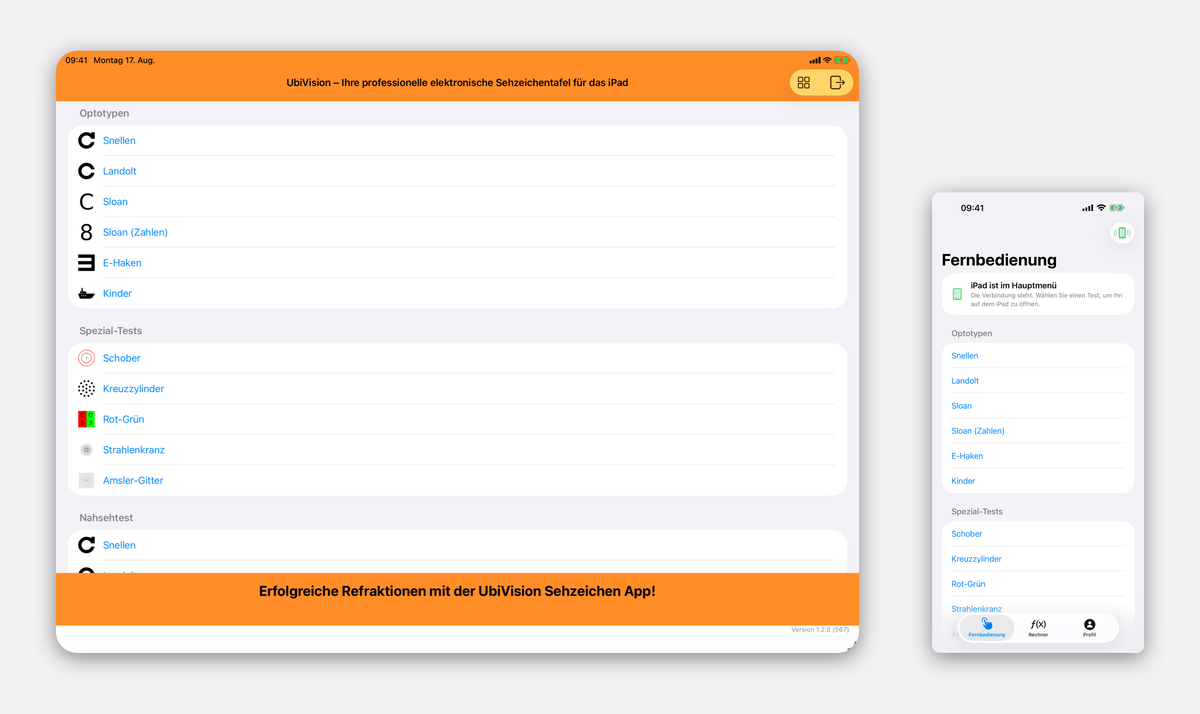Choose Sloan (Zahlen) on the iPhone
Viewport: 1200px width, 714px height.
pyautogui.click(x=1038, y=431)
